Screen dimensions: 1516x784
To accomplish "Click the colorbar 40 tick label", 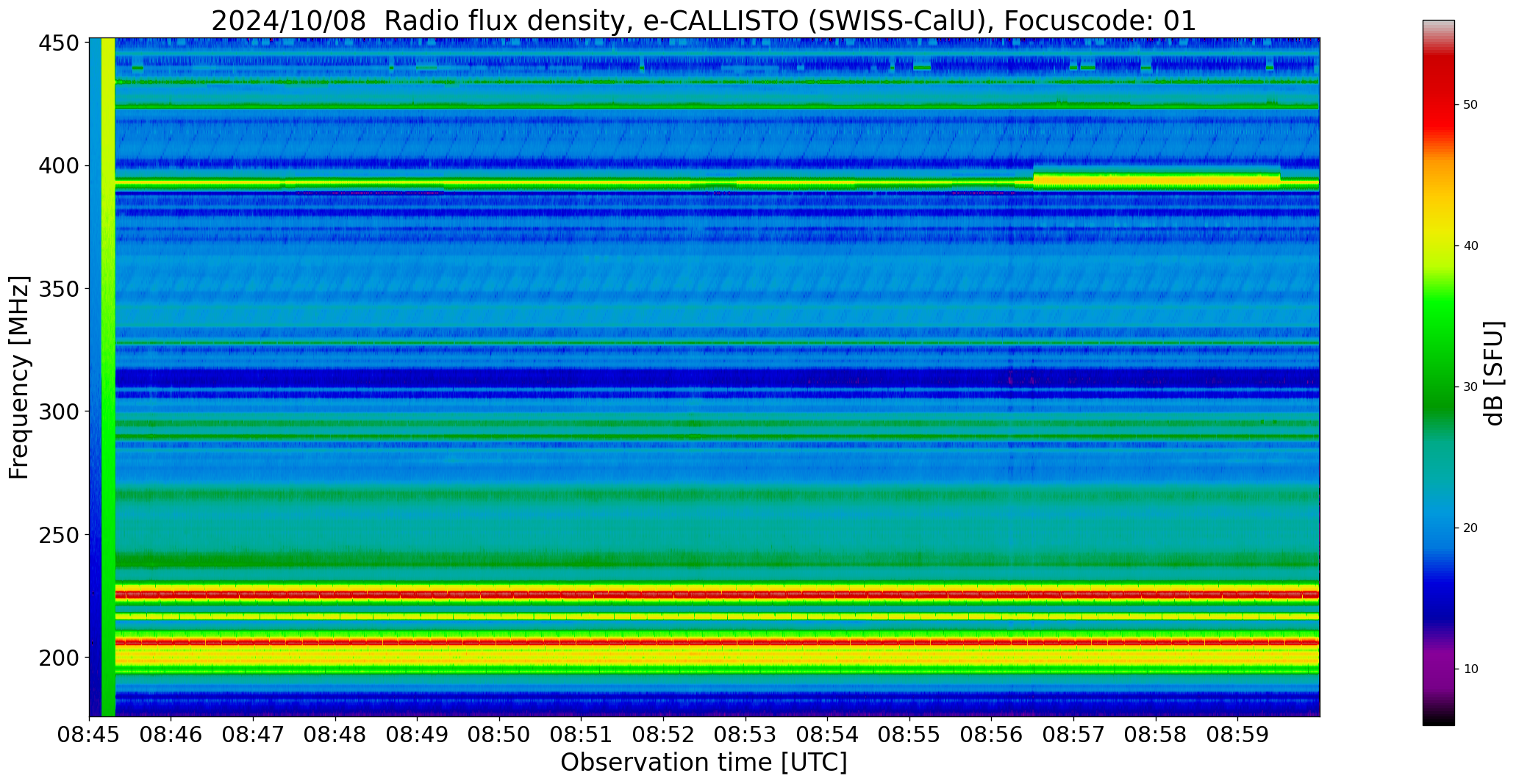I will 1470,246.
